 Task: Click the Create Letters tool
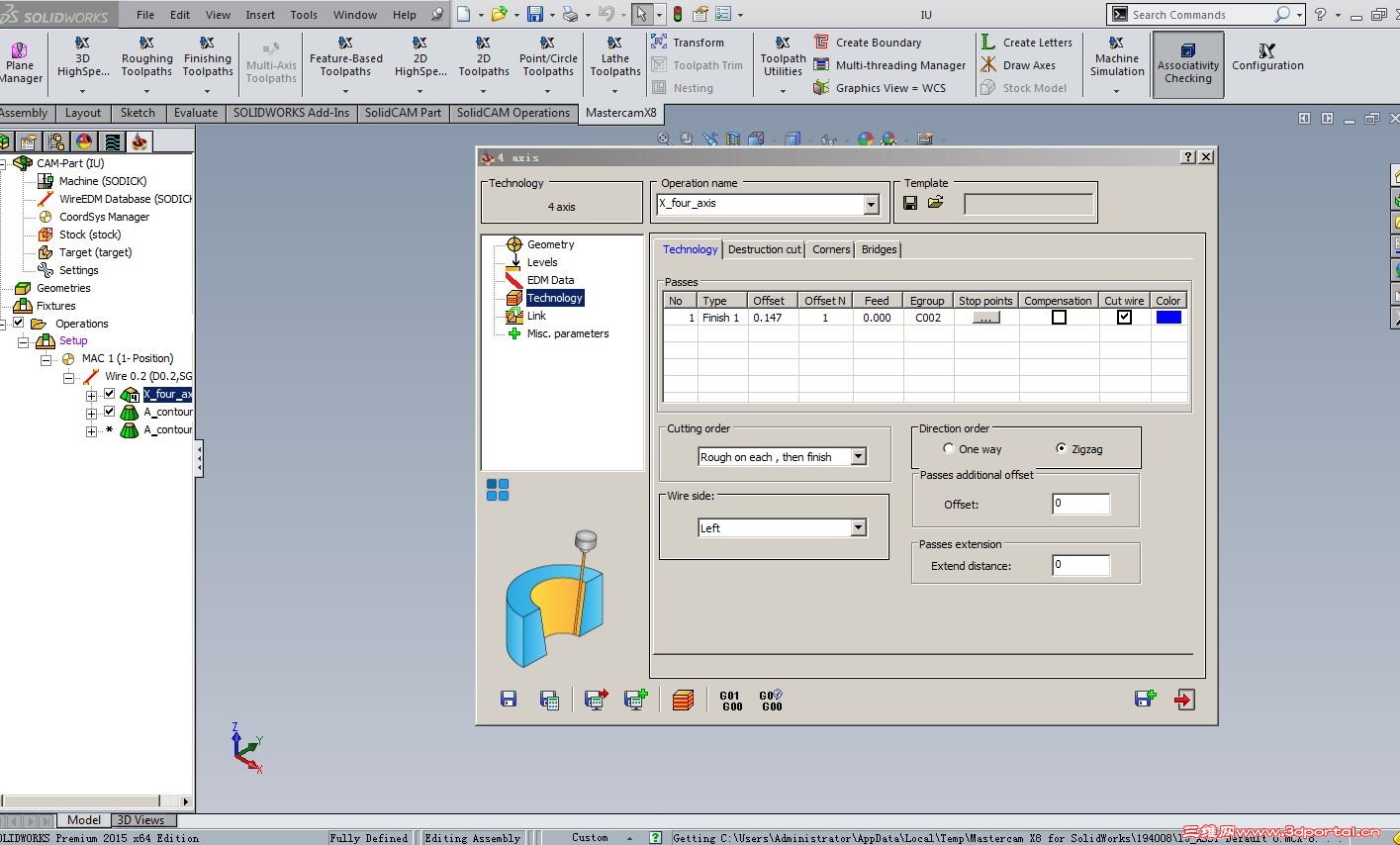click(1027, 43)
